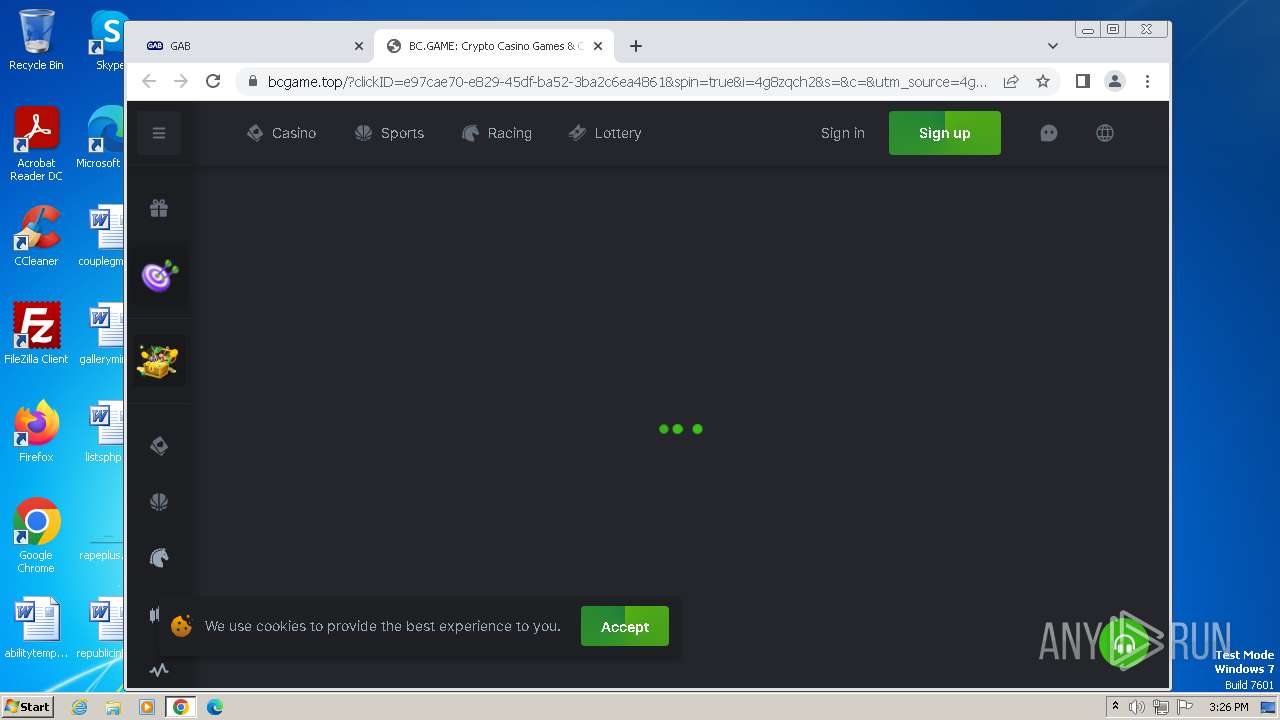Open Google Chrome desktop shortcut

coord(36,535)
